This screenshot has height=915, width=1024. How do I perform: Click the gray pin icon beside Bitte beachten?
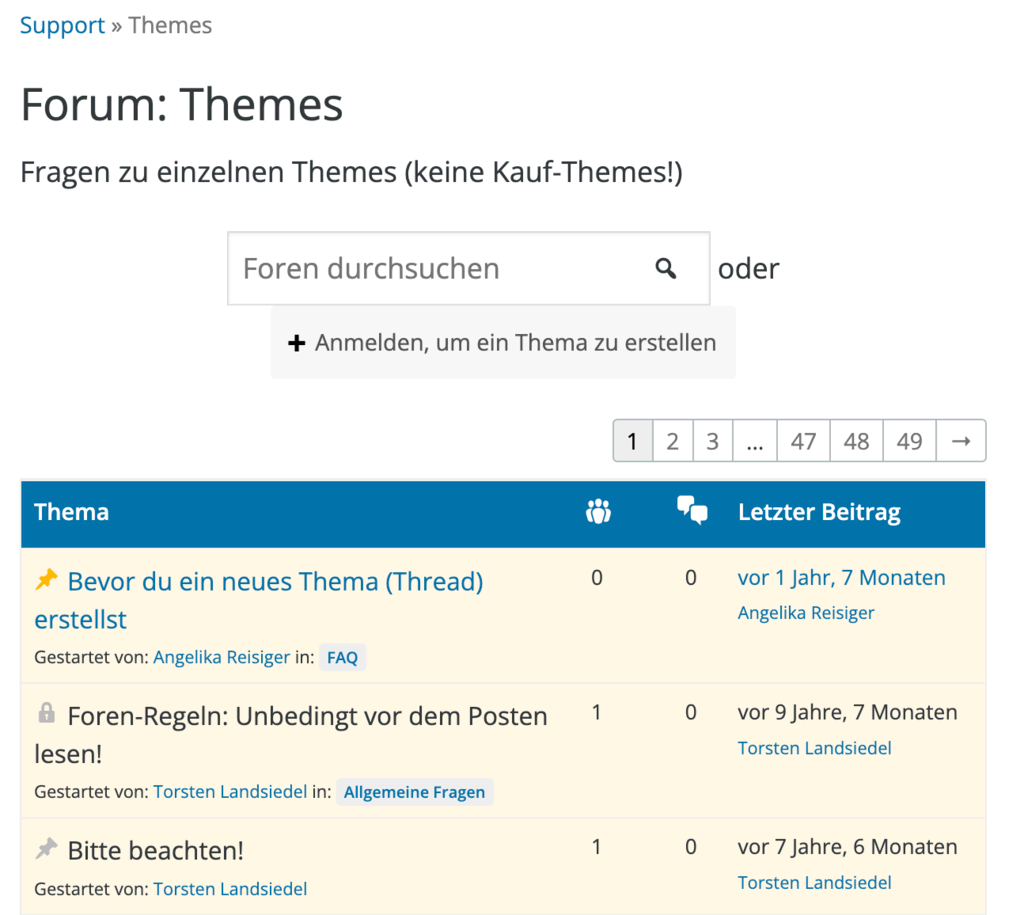[46, 850]
